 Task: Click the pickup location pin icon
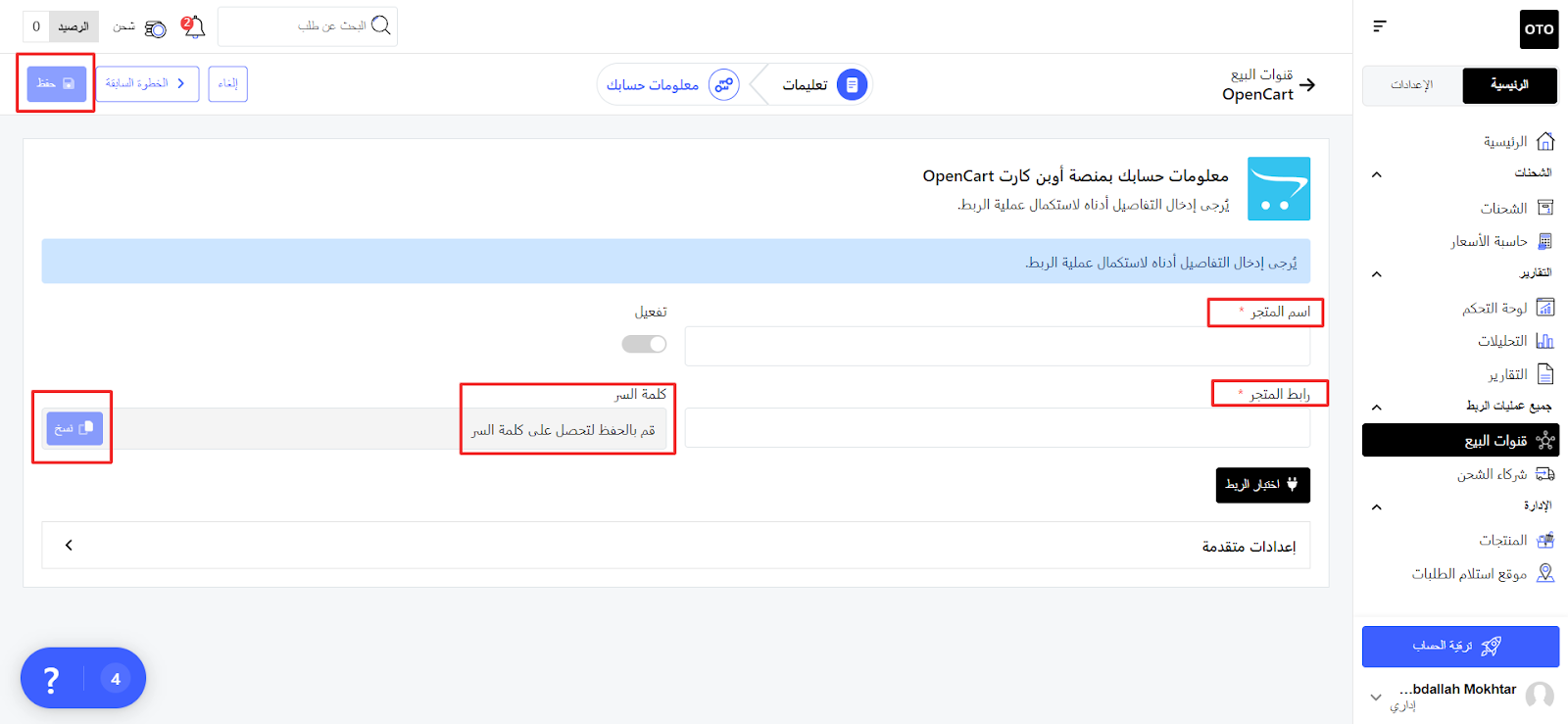point(1545,573)
